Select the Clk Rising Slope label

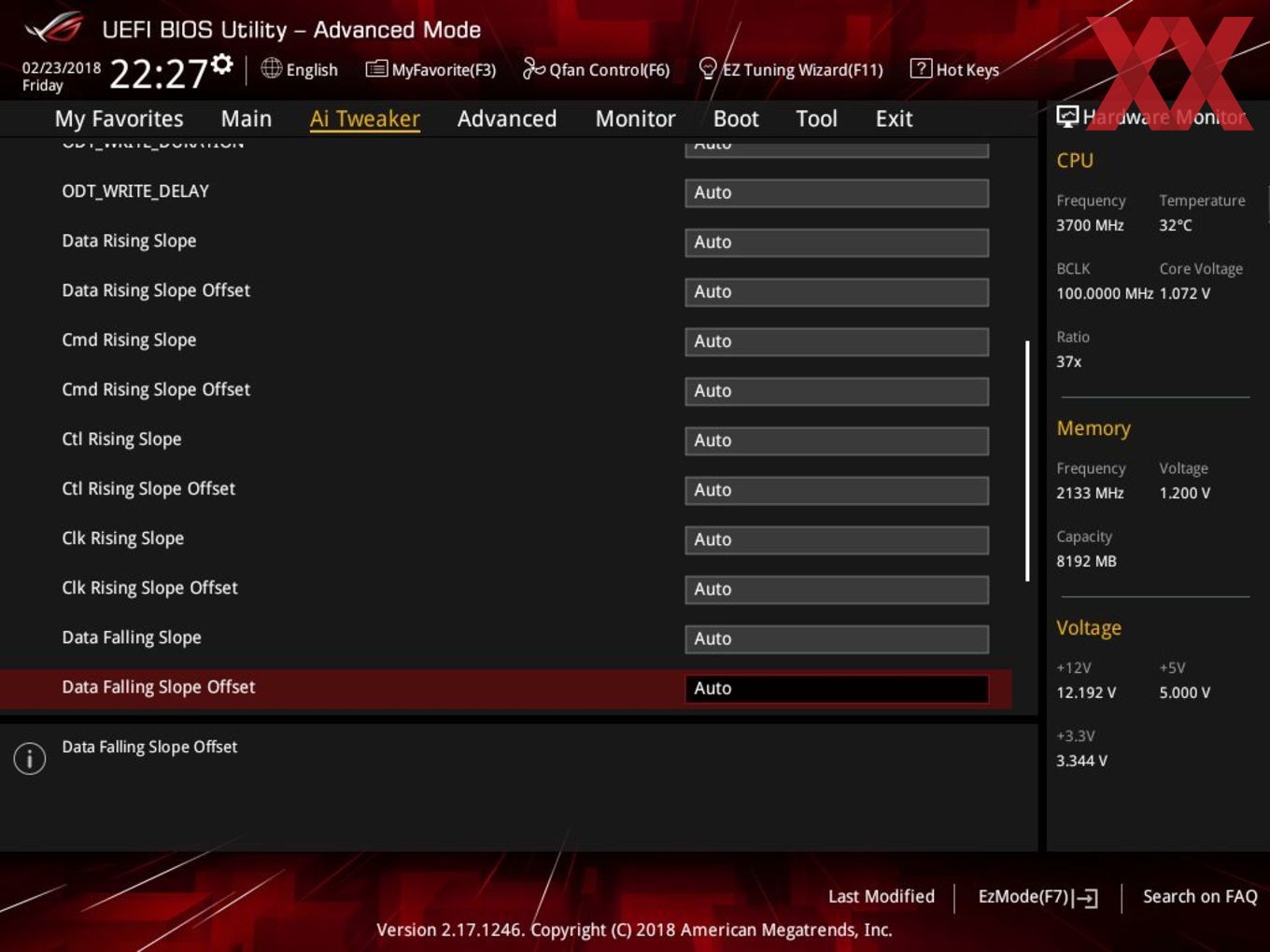122,538
